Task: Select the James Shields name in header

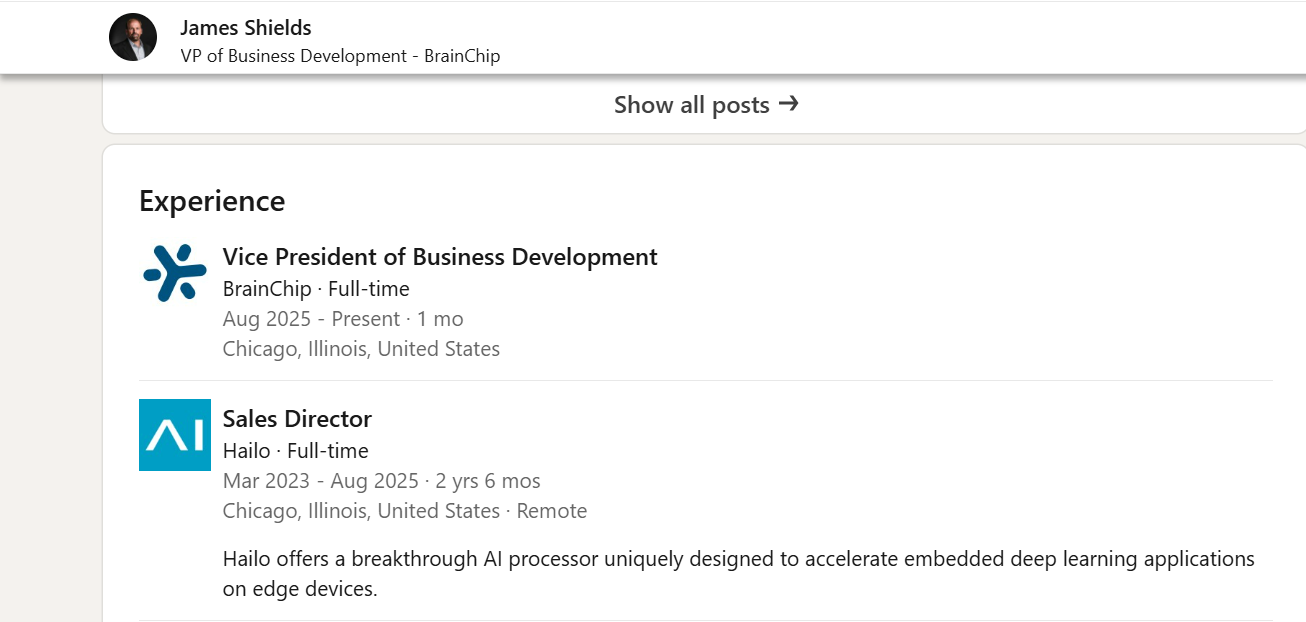Action: tap(246, 28)
